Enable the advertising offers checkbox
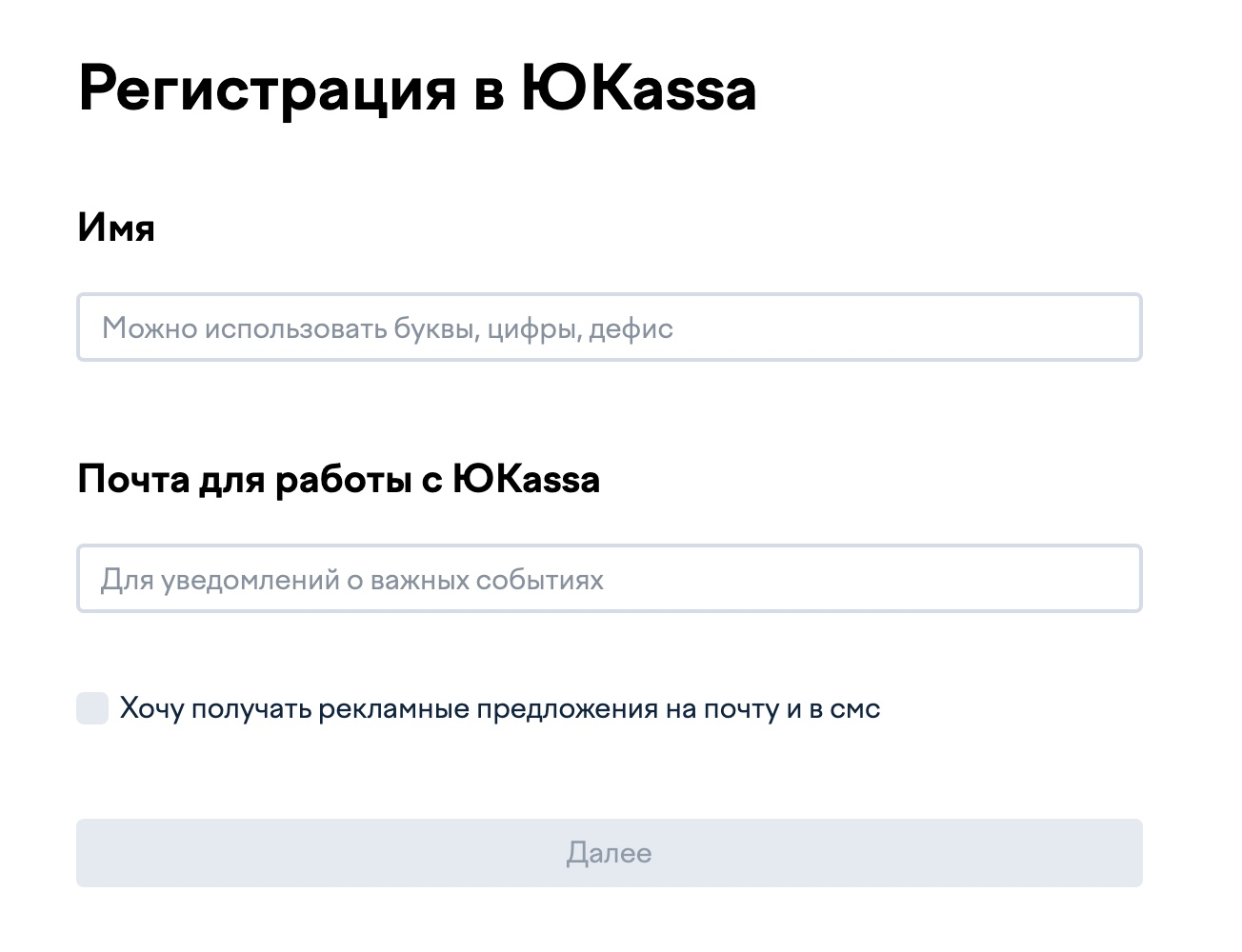Image resolution: width=1242 pixels, height=952 pixels. [x=92, y=708]
